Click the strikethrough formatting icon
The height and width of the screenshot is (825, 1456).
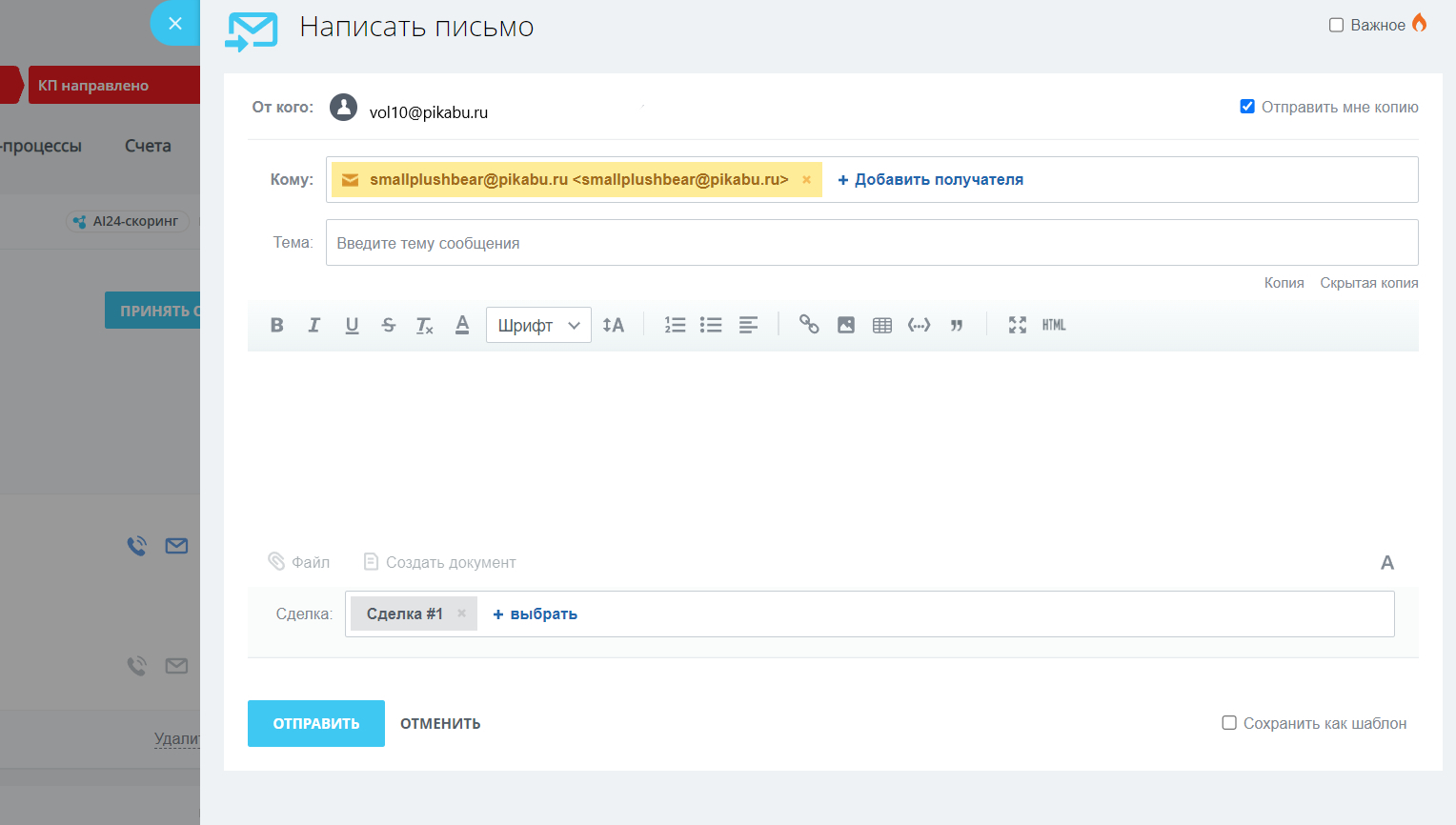pos(389,325)
